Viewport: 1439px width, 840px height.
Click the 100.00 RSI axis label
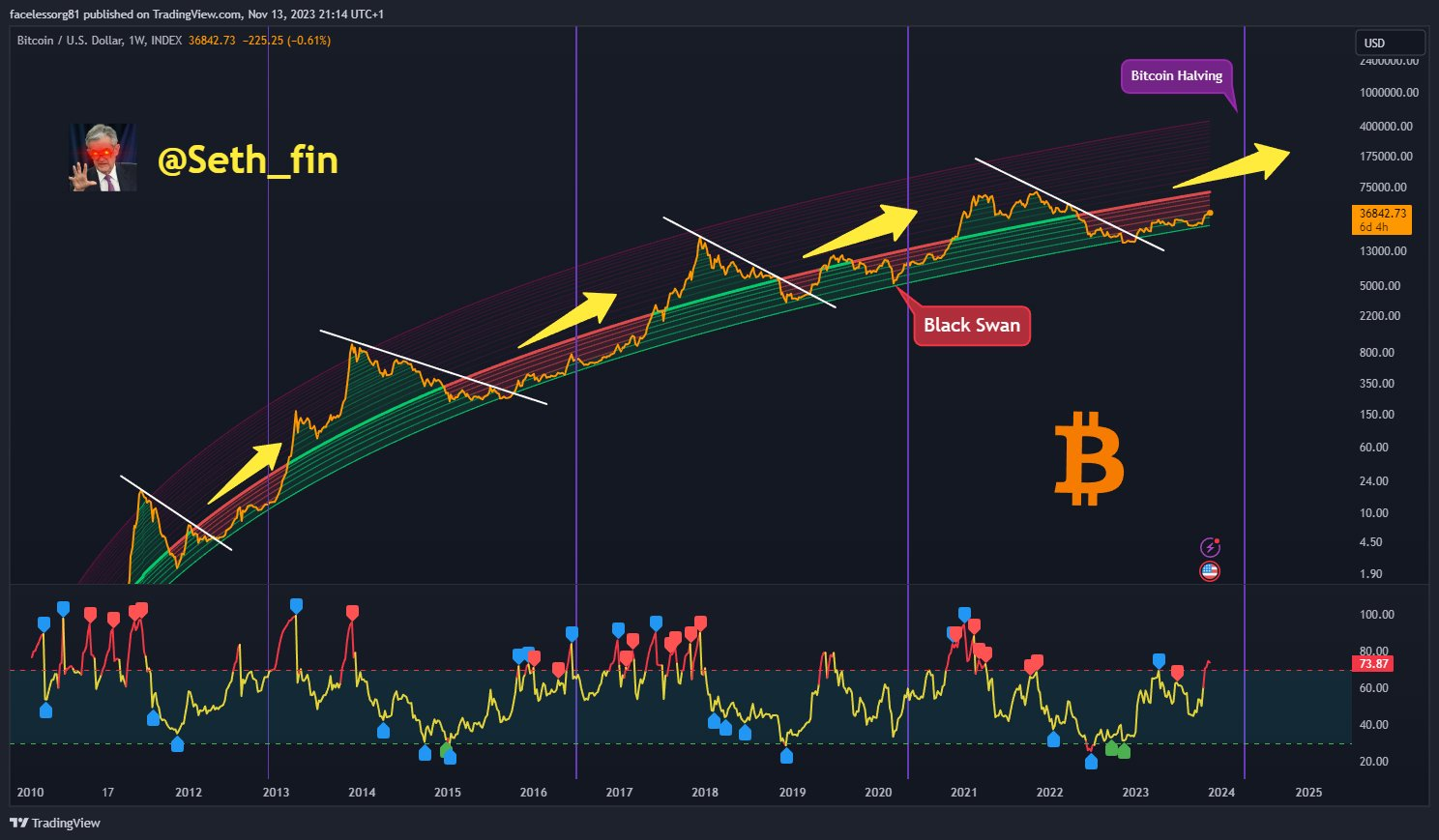coord(1377,615)
